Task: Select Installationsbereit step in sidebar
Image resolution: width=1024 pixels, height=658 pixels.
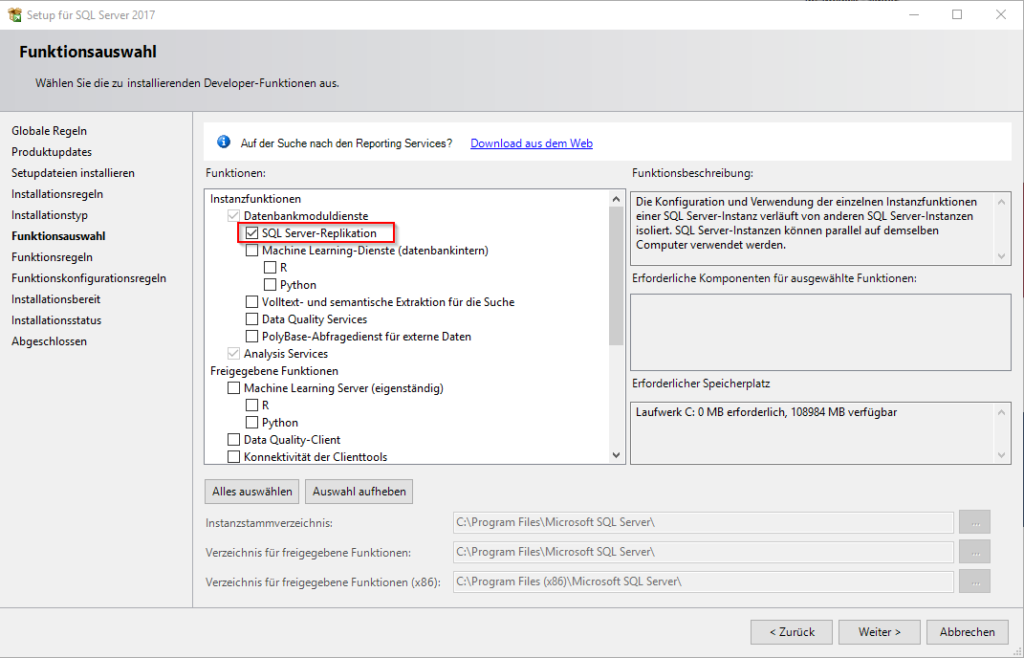Action: pos(56,299)
